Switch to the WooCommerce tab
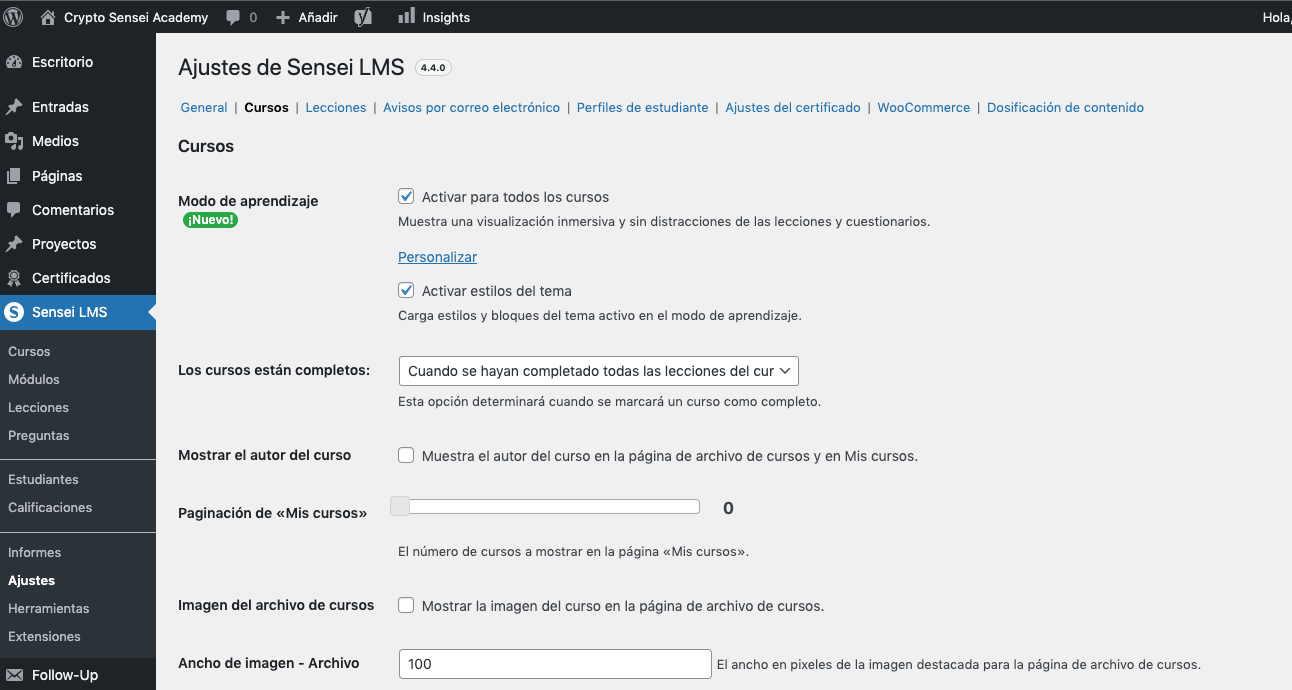1292x690 pixels. [924, 107]
